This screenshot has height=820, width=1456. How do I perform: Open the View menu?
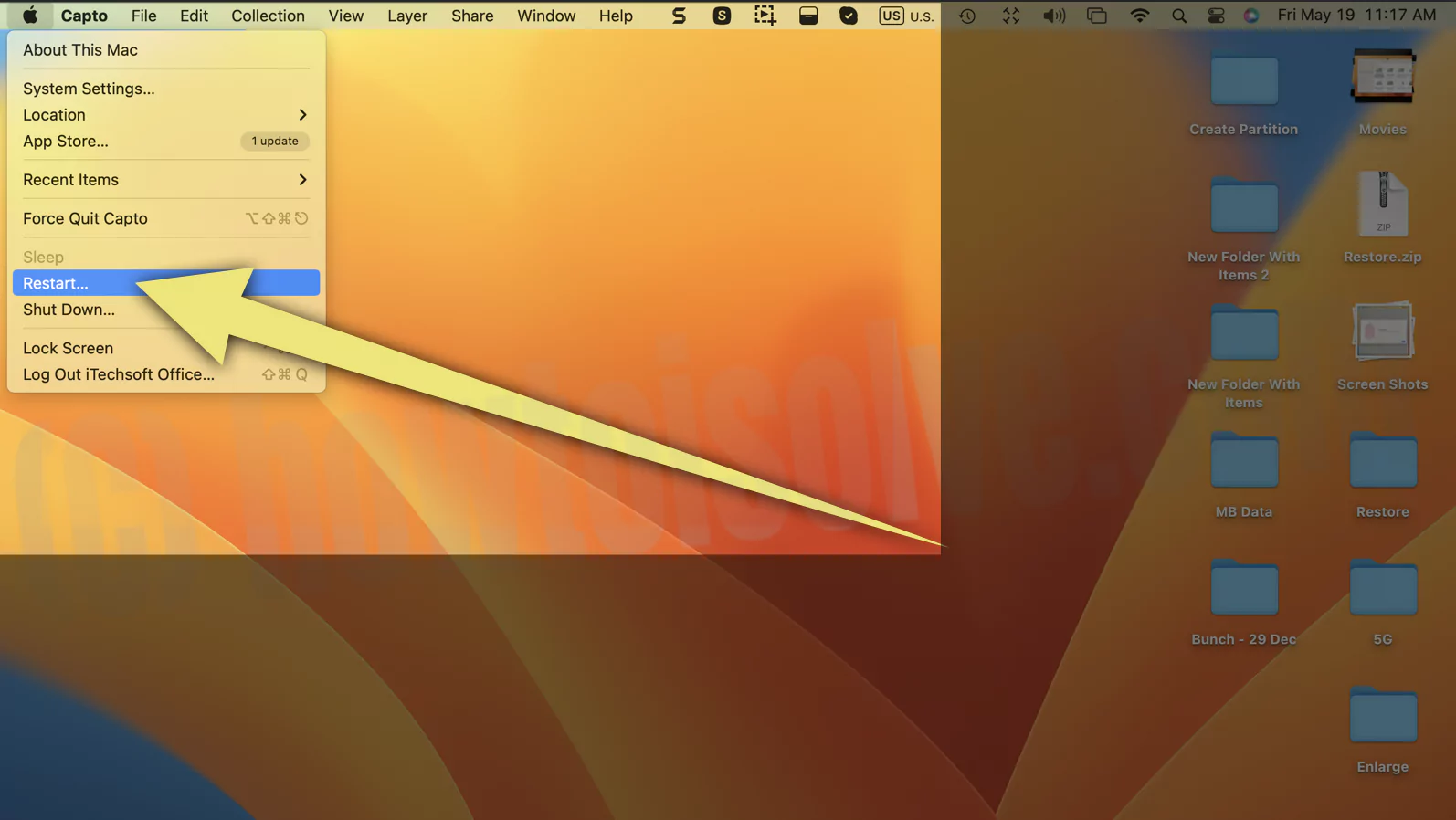click(x=346, y=16)
